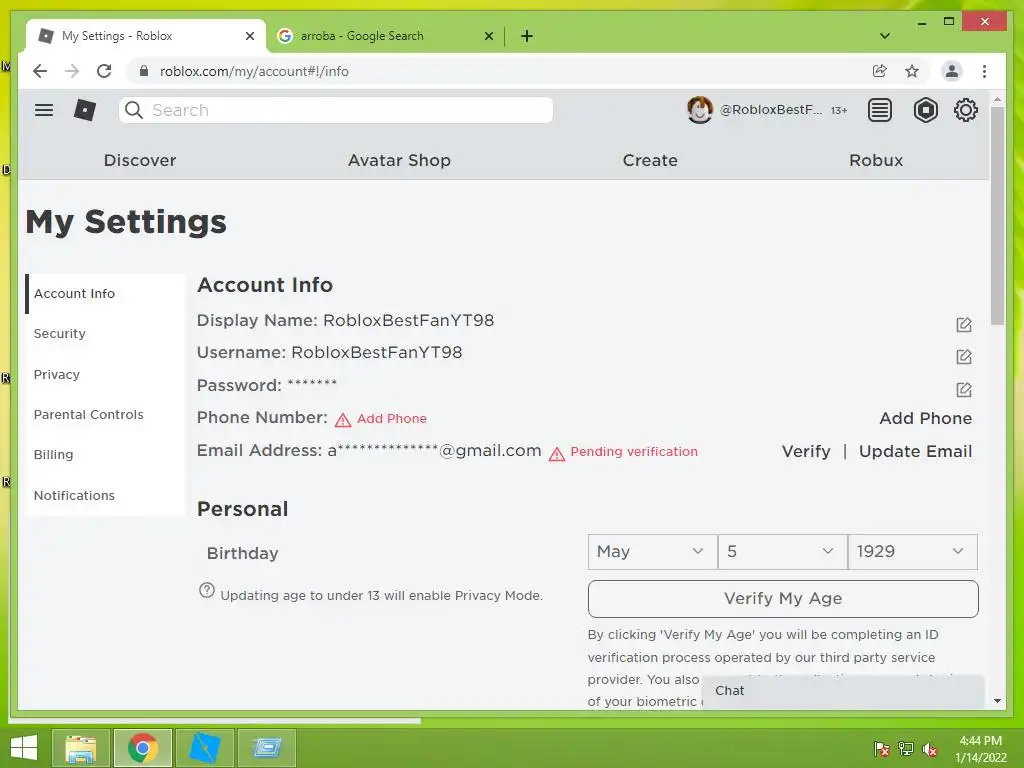Viewport: 1024px width, 768px height.
Task: Open File Explorer from taskbar
Action: 81,748
